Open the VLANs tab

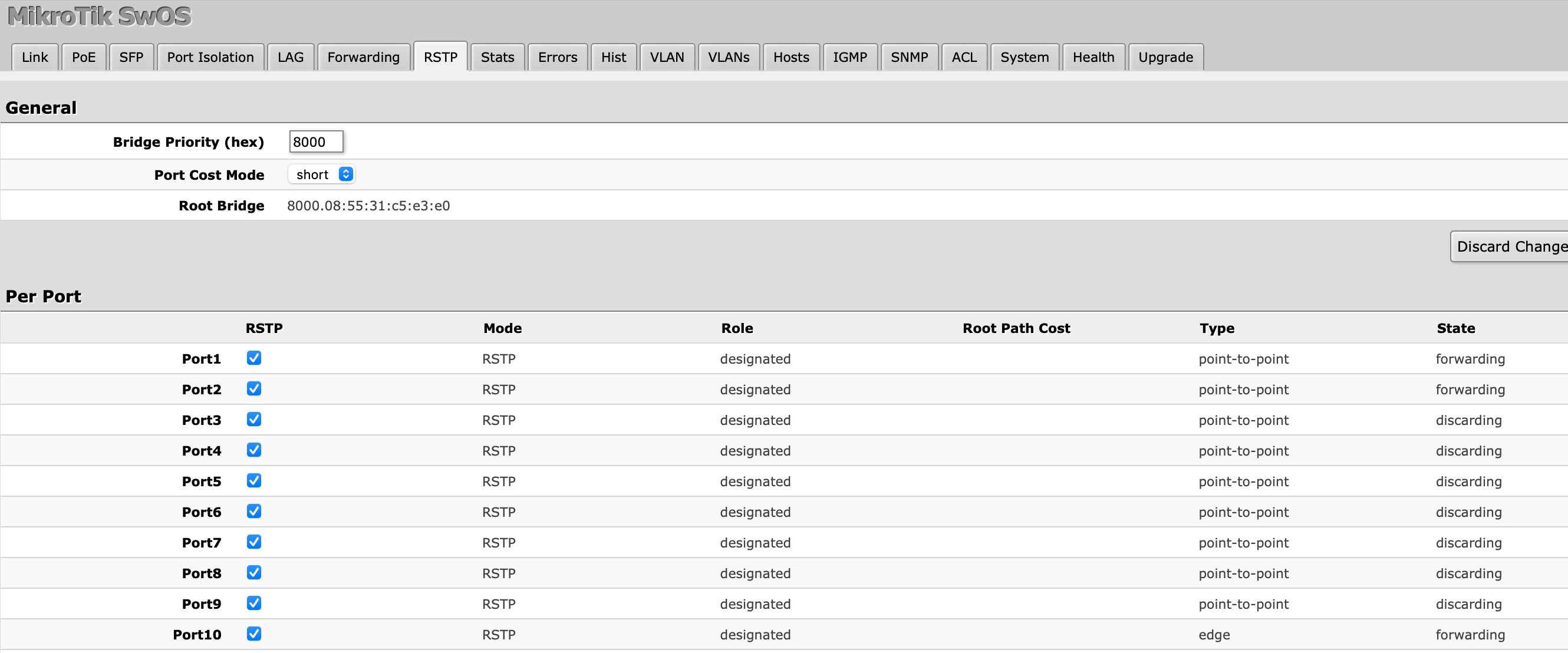[x=729, y=57]
